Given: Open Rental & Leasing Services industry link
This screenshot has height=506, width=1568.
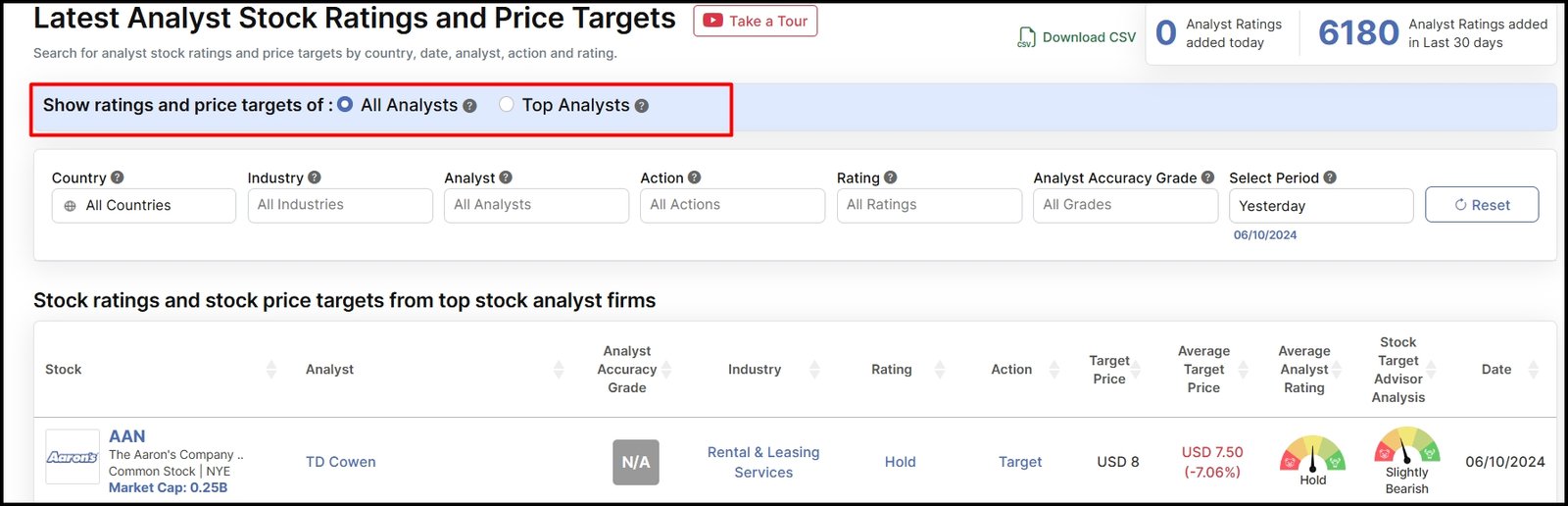Looking at the screenshot, I should pos(763,462).
